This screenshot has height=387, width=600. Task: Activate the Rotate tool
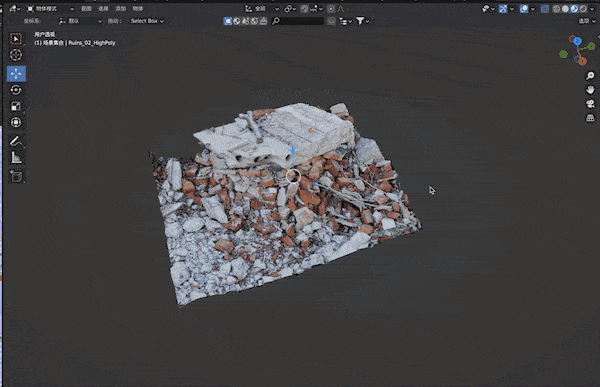[16, 90]
